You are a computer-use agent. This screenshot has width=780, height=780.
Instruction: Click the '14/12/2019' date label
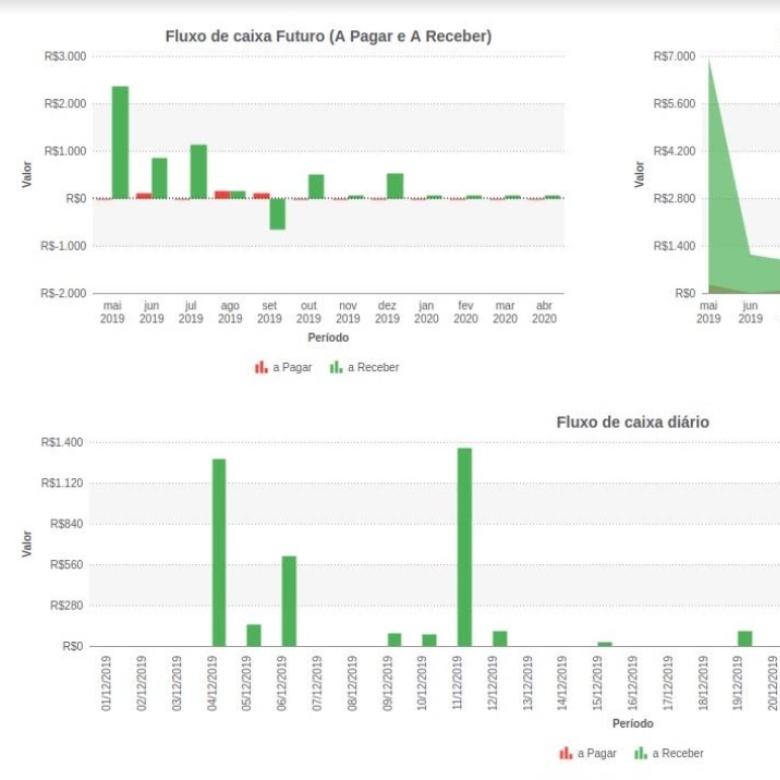point(562,683)
